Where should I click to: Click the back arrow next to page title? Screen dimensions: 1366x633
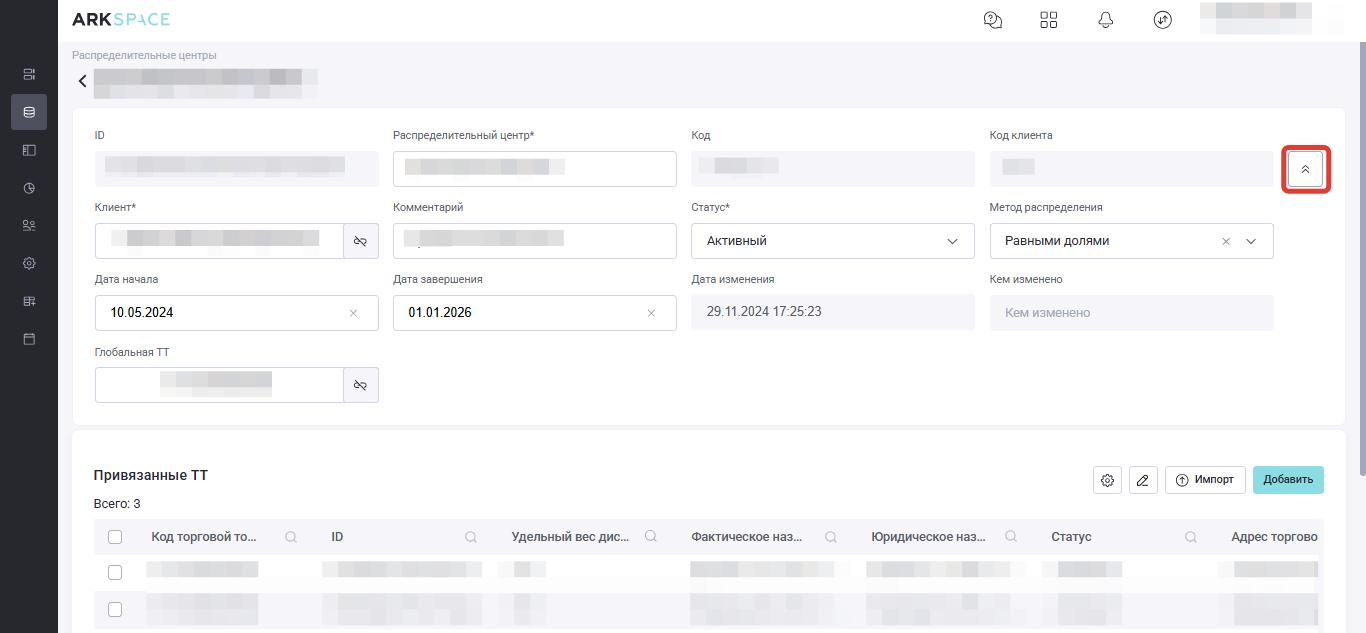pyautogui.click(x=82, y=81)
